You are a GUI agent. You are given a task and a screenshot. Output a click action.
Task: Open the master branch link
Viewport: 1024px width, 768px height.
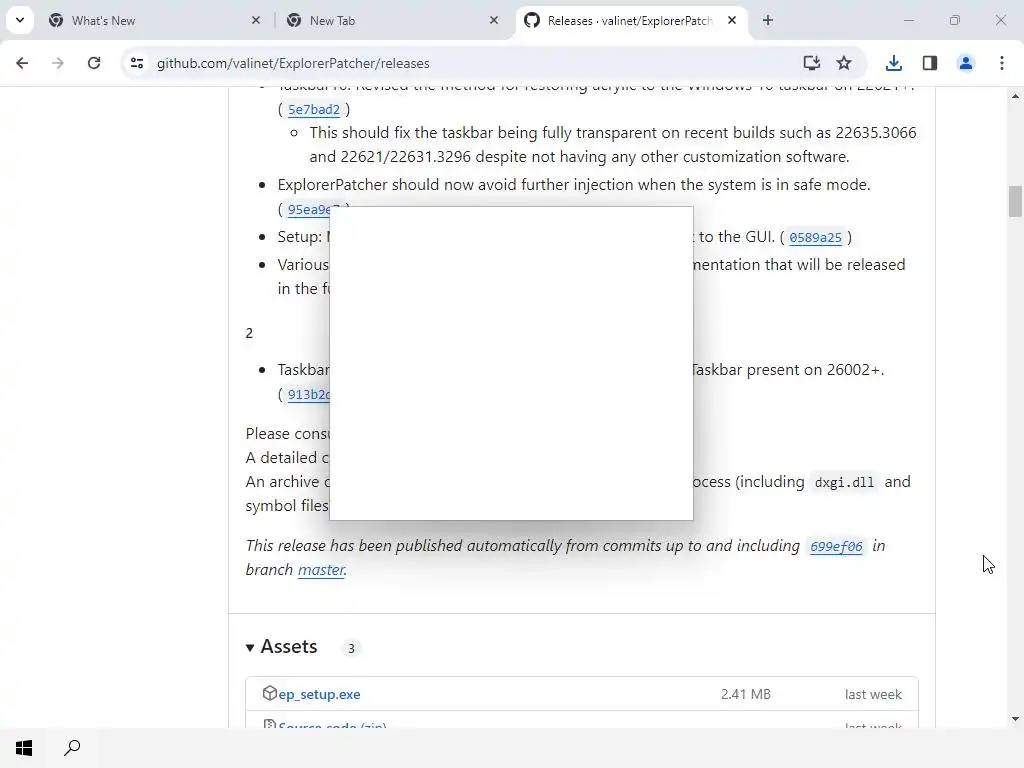click(321, 569)
